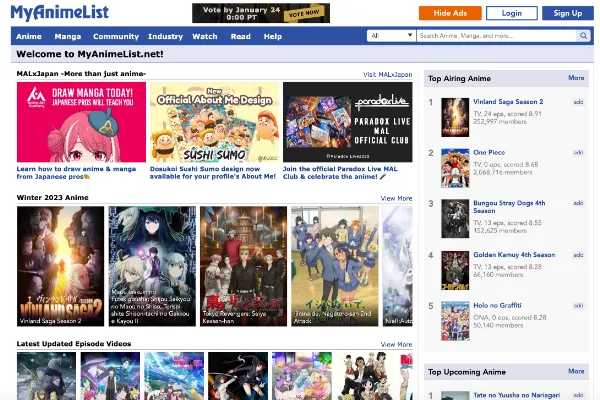The width and height of the screenshot is (600, 400).
Task: Click the Vinland Saga ranking thumbnail
Action: 455,117
